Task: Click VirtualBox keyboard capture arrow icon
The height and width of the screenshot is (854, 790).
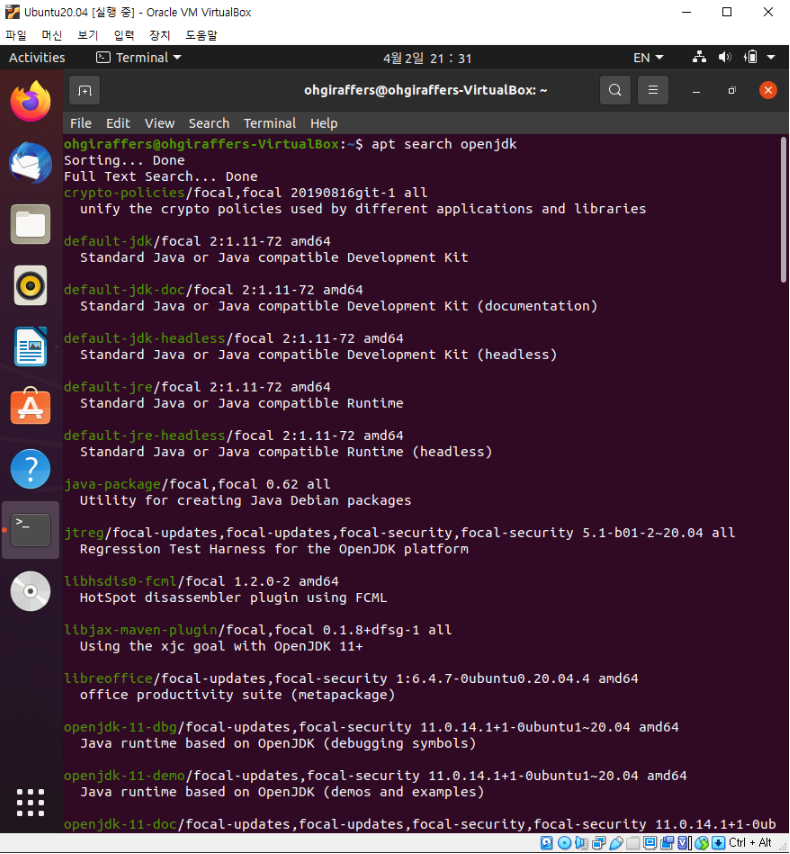Action: point(718,843)
